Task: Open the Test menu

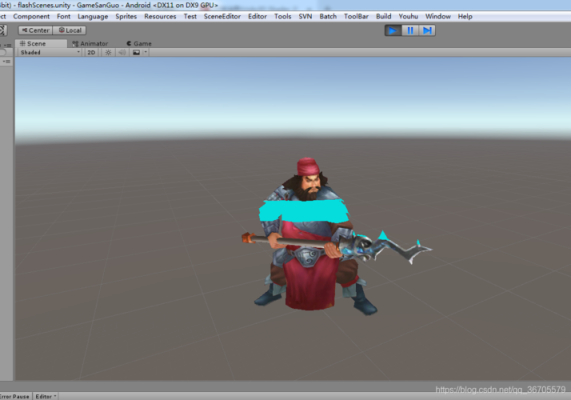Action: [x=190, y=16]
